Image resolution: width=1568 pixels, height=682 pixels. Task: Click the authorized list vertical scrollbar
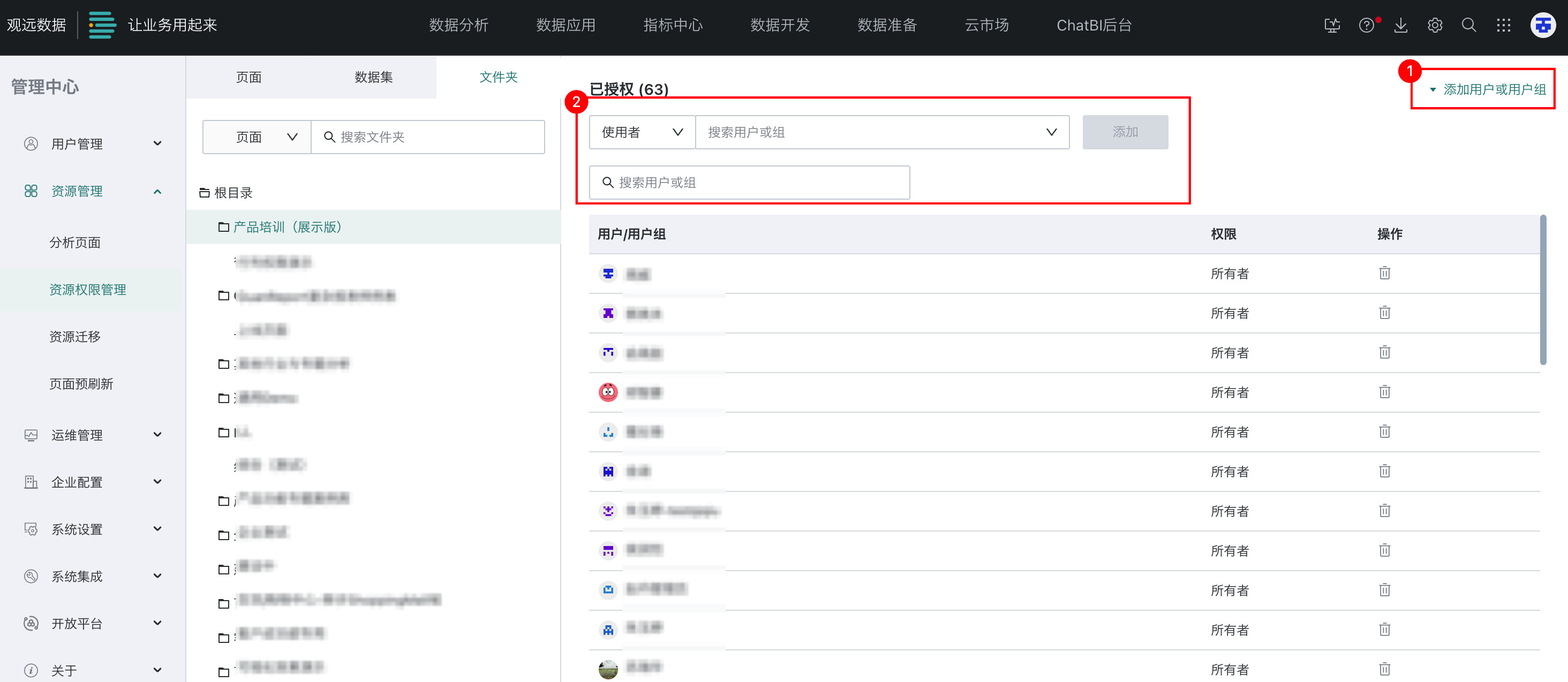click(x=1542, y=290)
